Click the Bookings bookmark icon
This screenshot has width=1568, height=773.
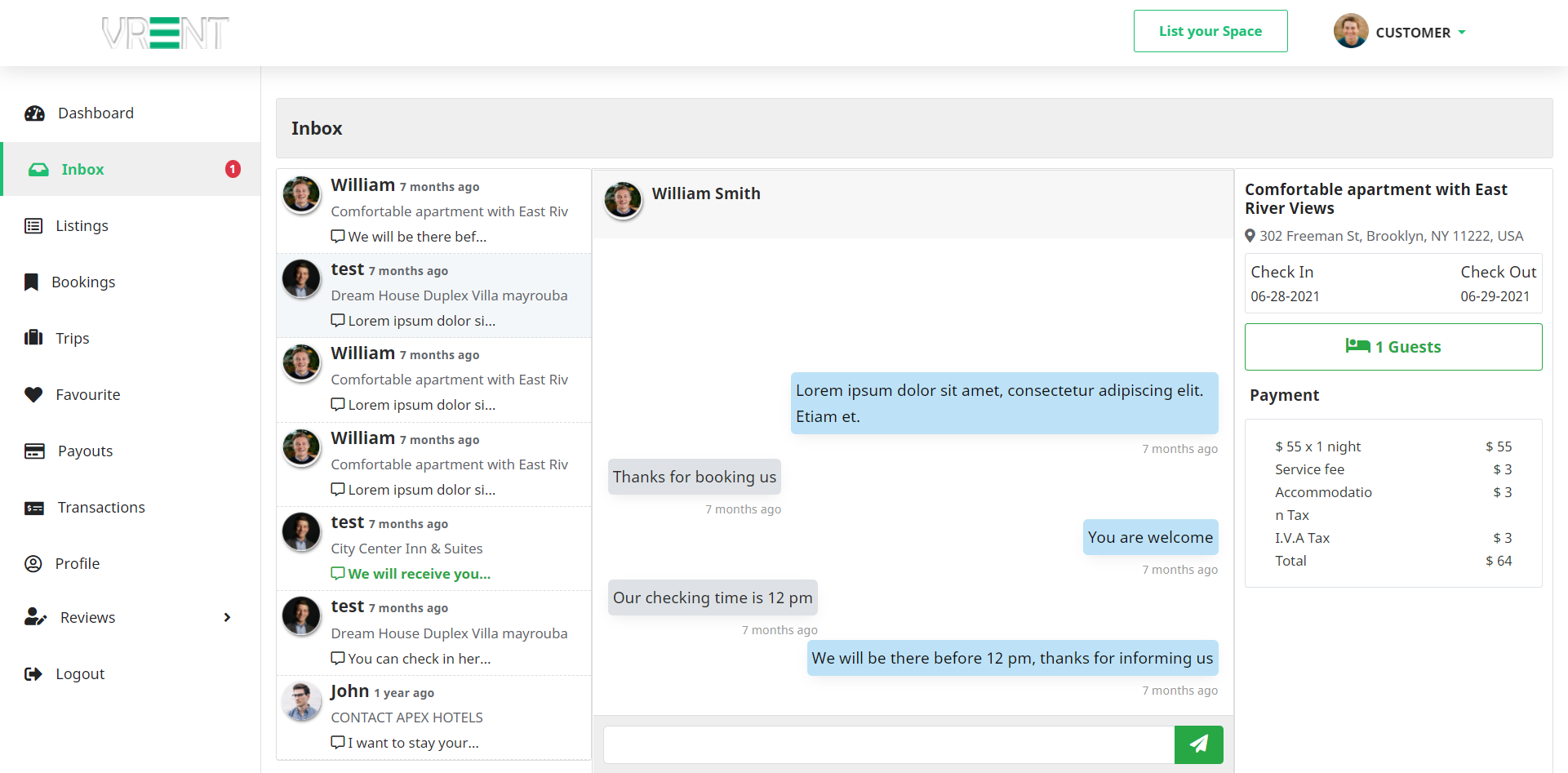(32, 282)
